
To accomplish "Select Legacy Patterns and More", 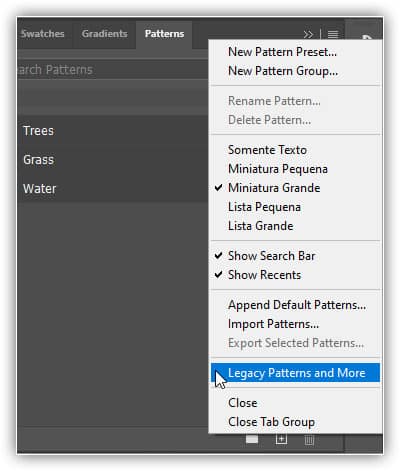I will point(295,373).
